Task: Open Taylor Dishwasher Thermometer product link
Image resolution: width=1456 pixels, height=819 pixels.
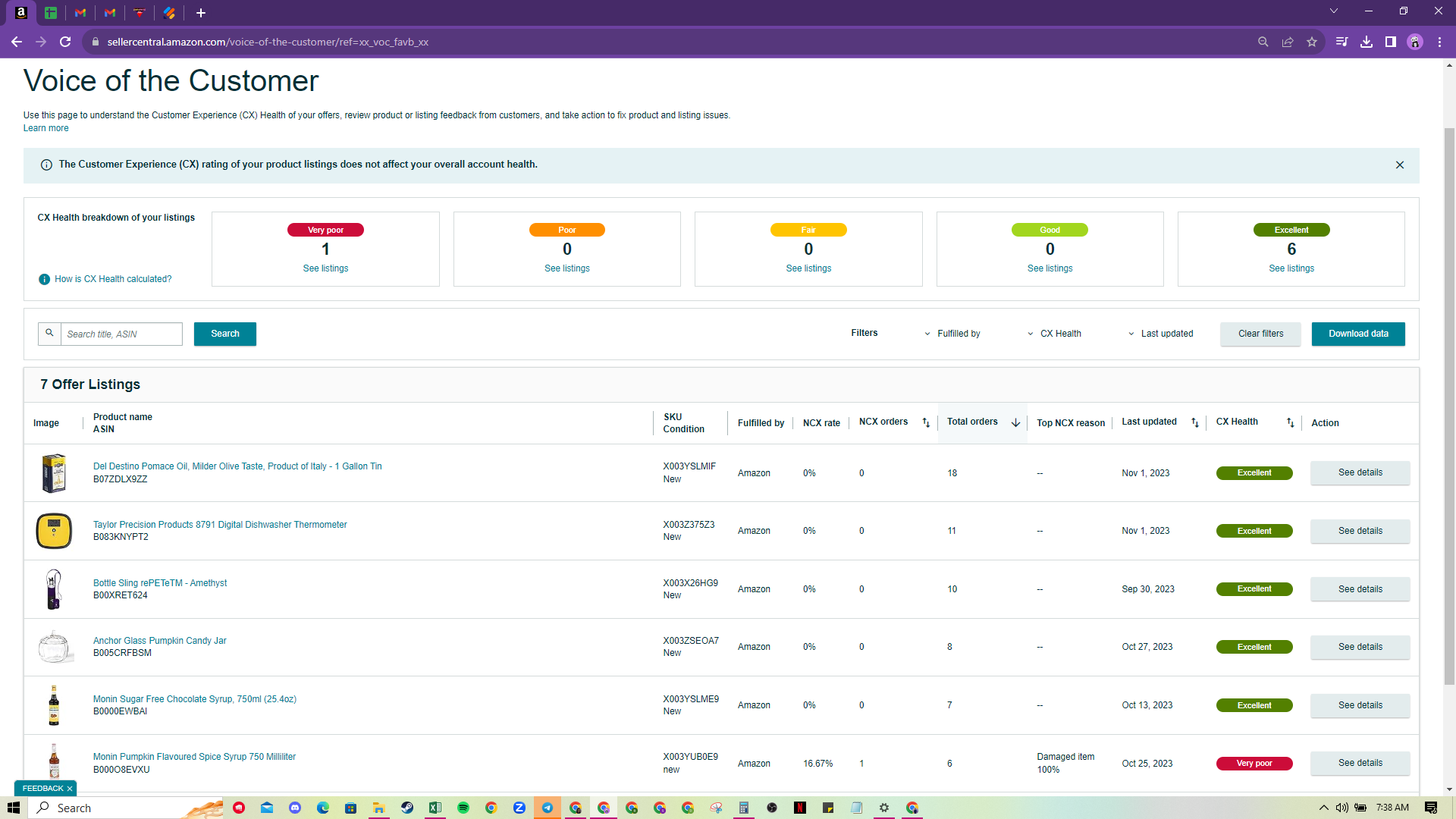Action: coord(220,525)
